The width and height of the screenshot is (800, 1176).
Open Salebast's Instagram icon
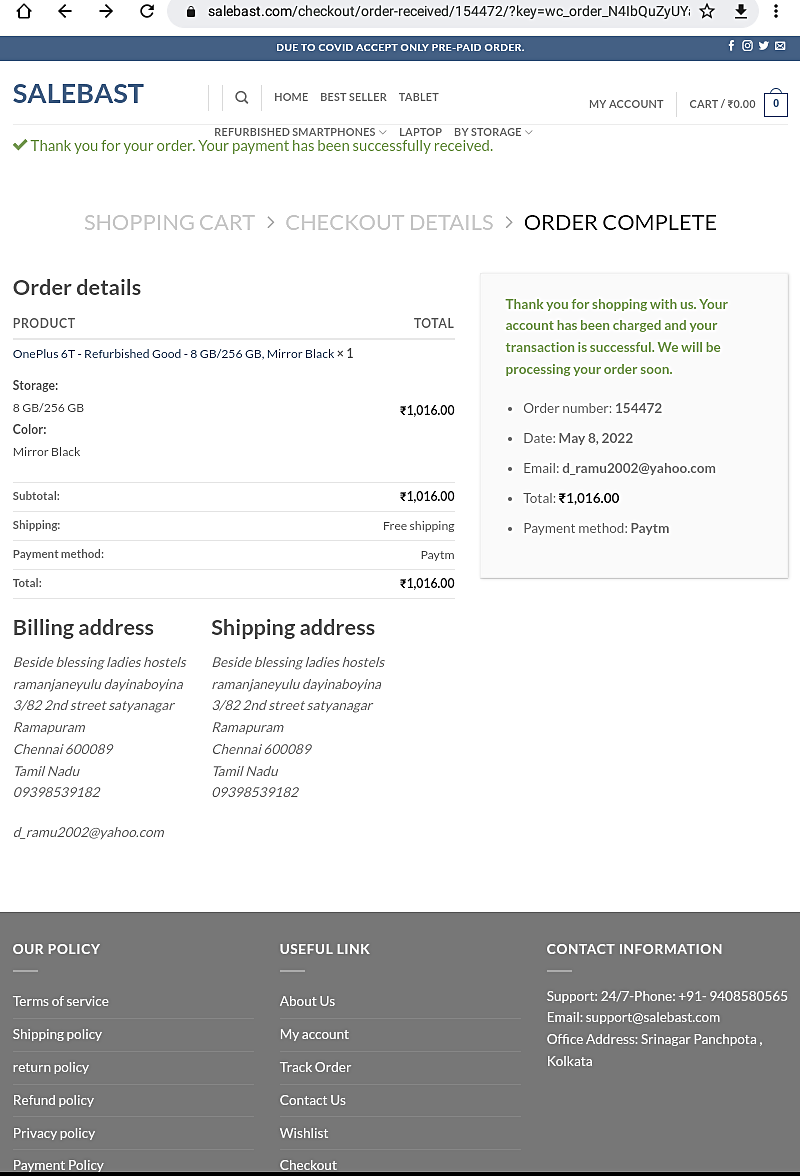(x=747, y=46)
